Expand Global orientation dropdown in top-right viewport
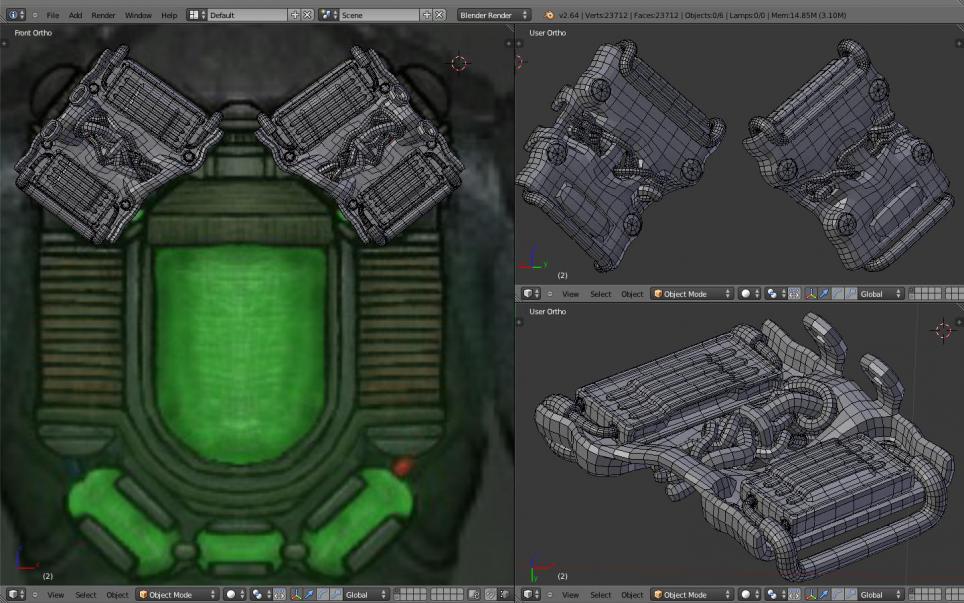The height and width of the screenshot is (603, 964). (880, 294)
